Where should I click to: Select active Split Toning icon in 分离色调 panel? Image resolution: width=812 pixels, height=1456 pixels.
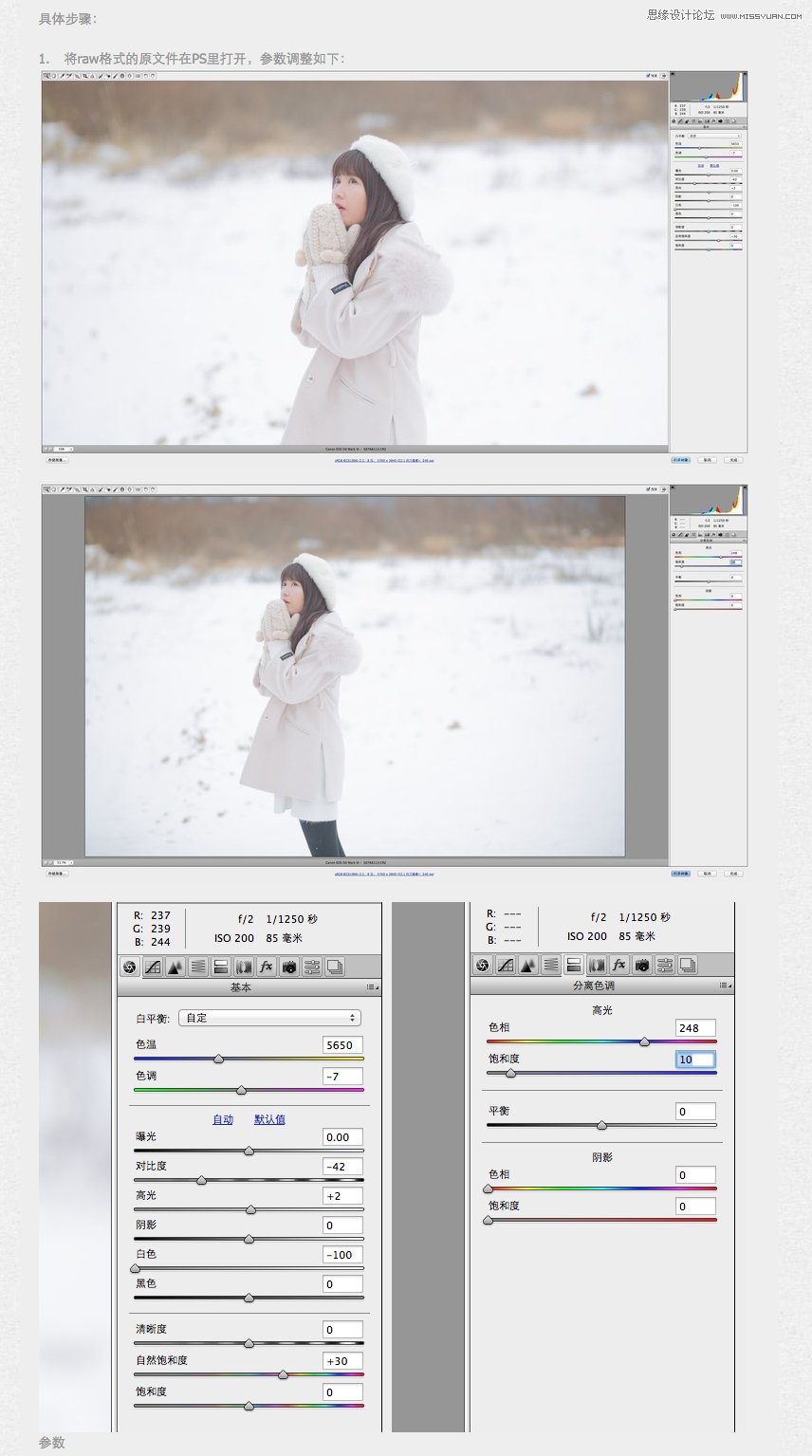click(574, 965)
